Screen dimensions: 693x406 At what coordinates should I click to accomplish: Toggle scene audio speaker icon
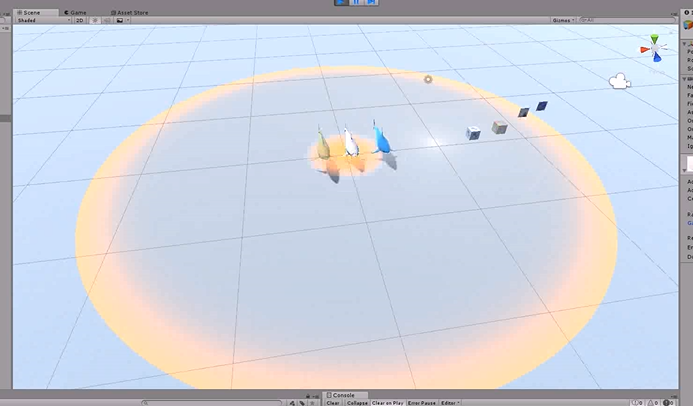point(107,20)
